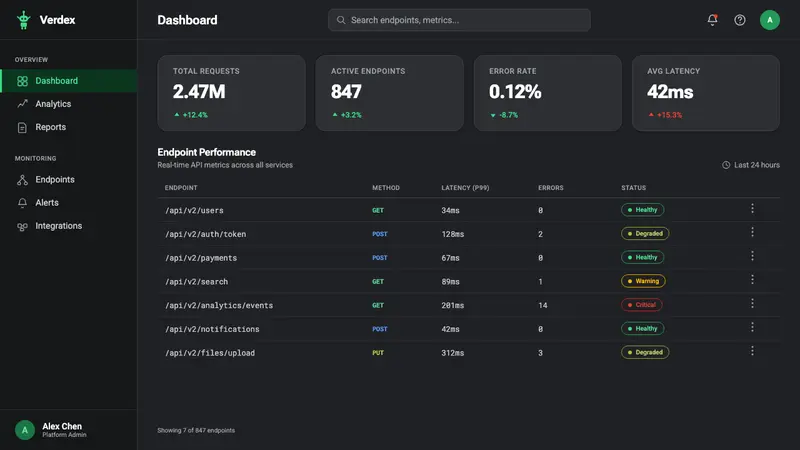The width and height of the screenshot is (800, 450).
Task: Click Healthy status badge for /api/v2/users
Action: point(643,210)
